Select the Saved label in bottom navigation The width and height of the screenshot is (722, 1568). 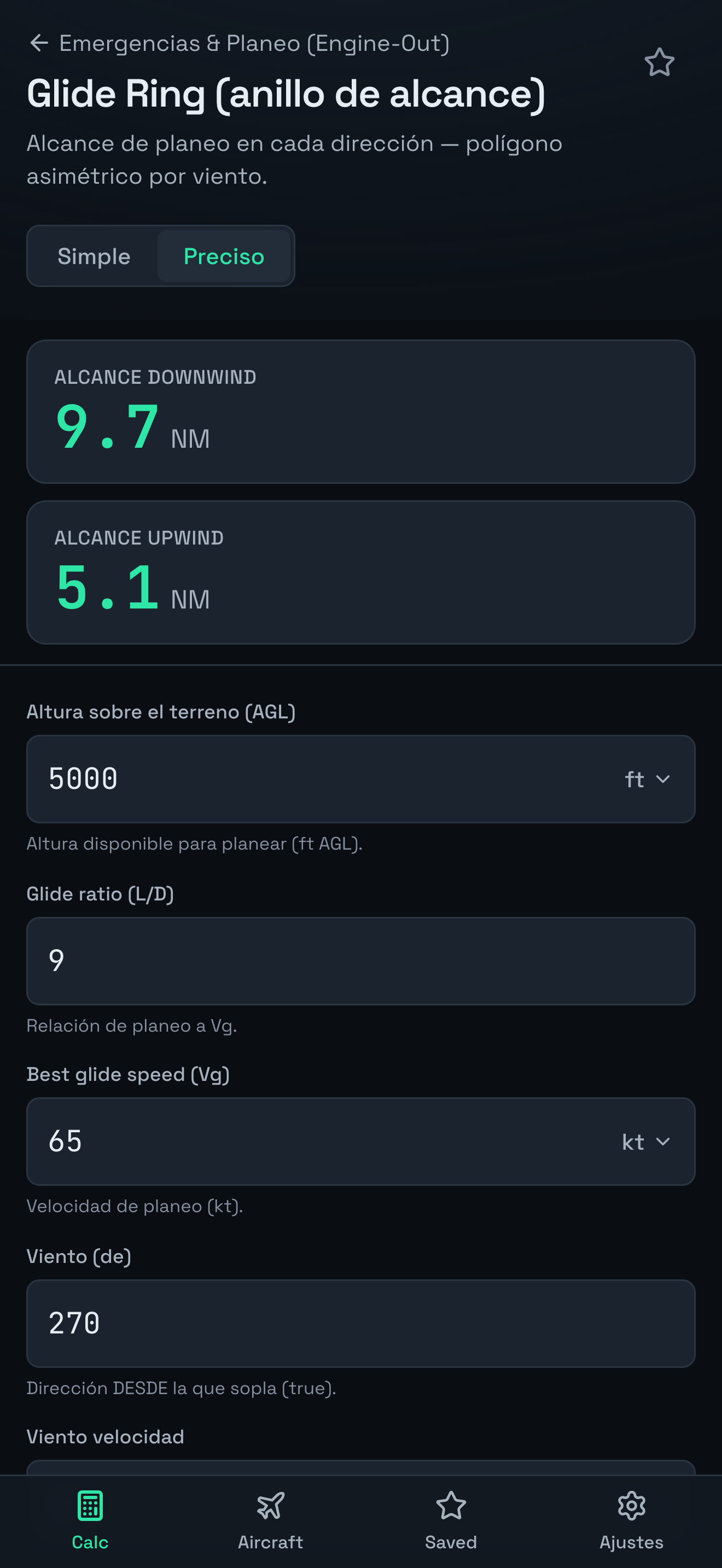(451, 1542)
